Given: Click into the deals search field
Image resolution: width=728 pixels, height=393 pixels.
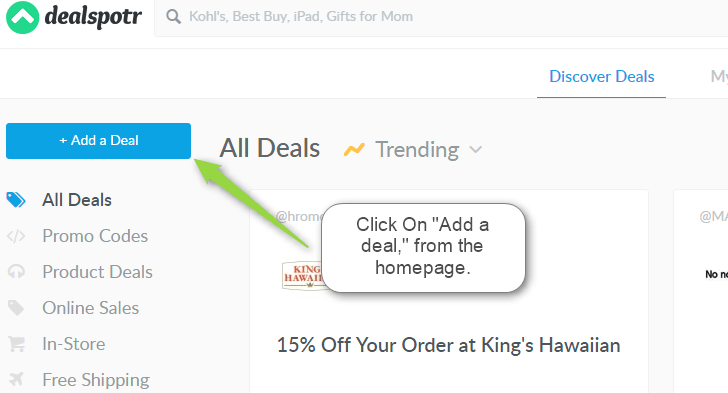Looking at the screenshot, I should tap(441, 18).
